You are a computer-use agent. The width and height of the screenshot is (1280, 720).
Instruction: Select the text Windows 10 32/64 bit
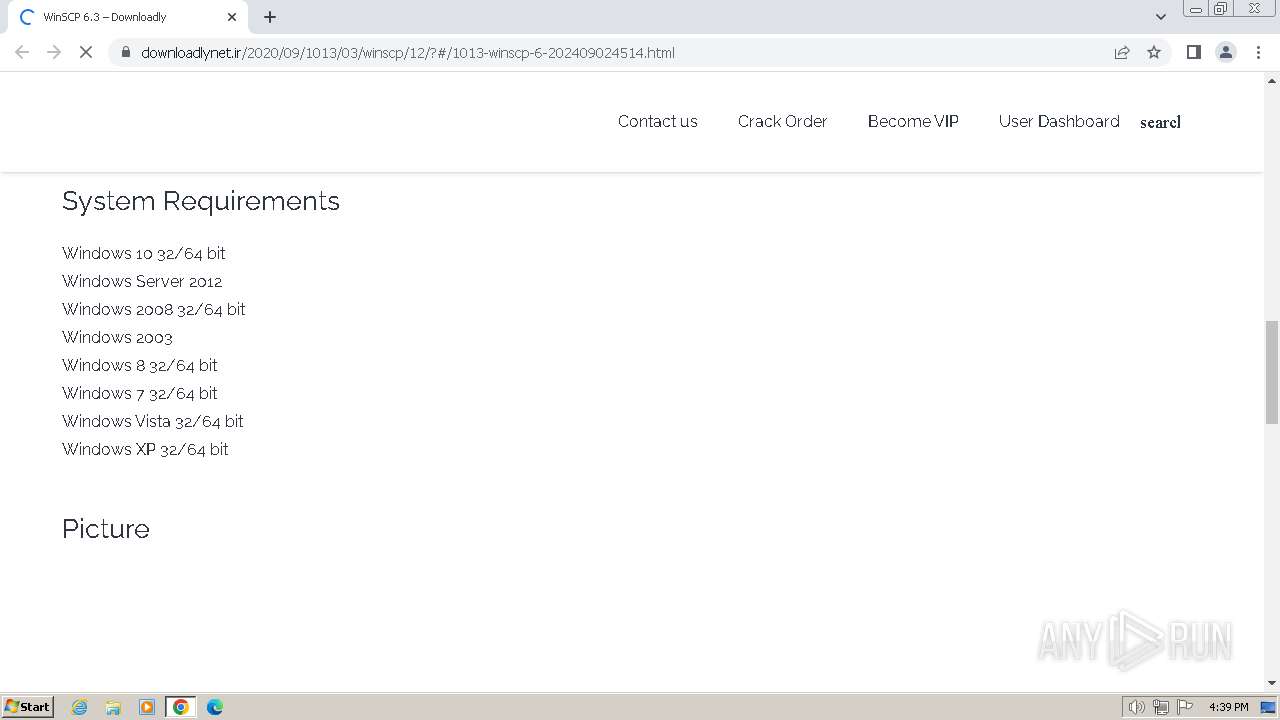coord(144,253)
